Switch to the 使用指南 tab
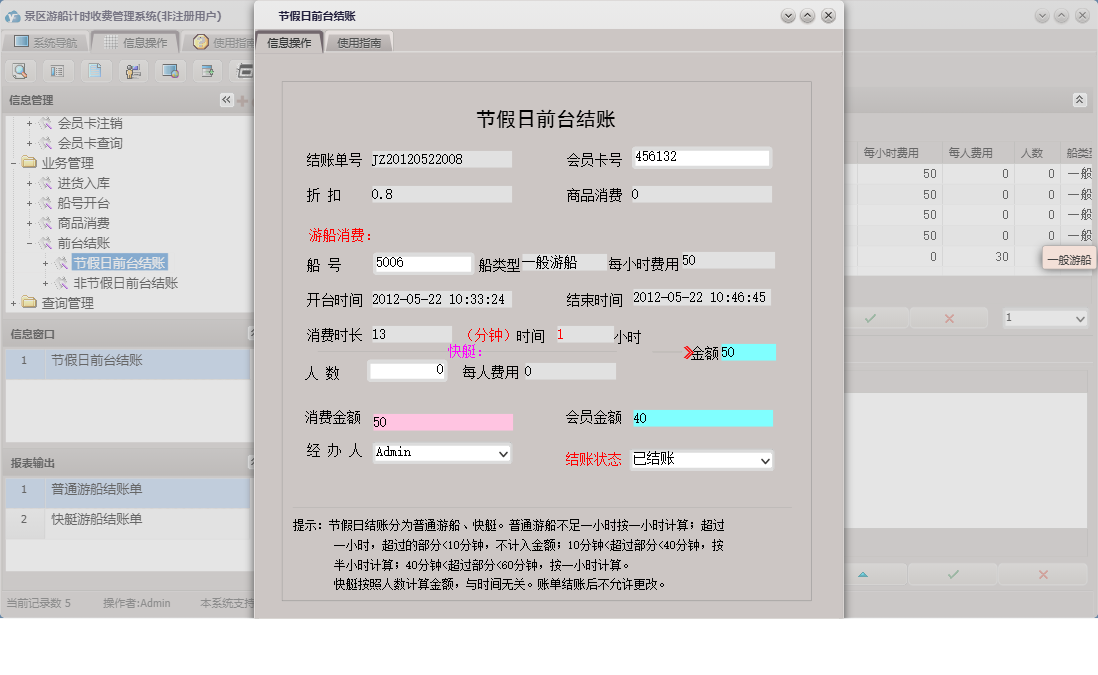This screenshot has width=1098, height=675. [358, 42]
